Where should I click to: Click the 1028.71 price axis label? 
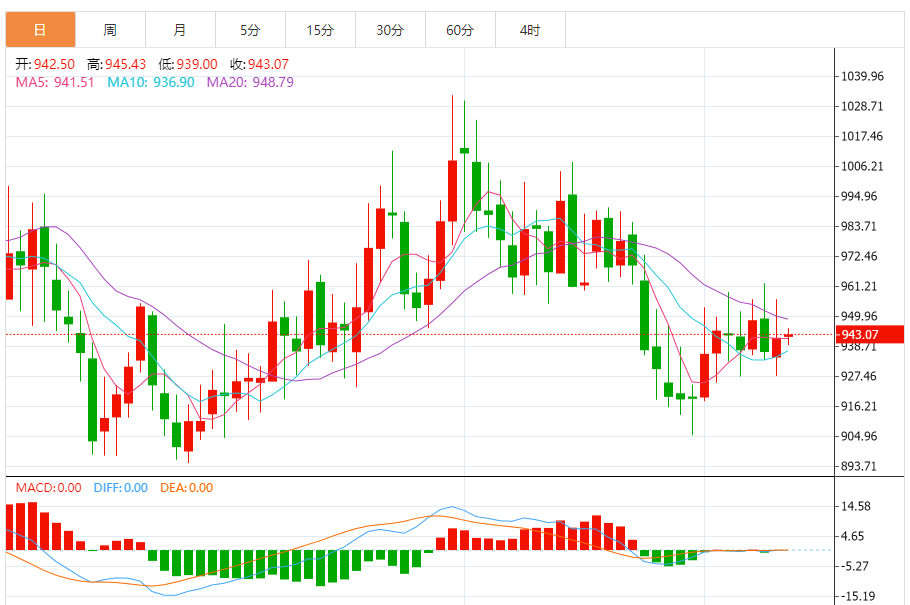click(x=862, y=106)
